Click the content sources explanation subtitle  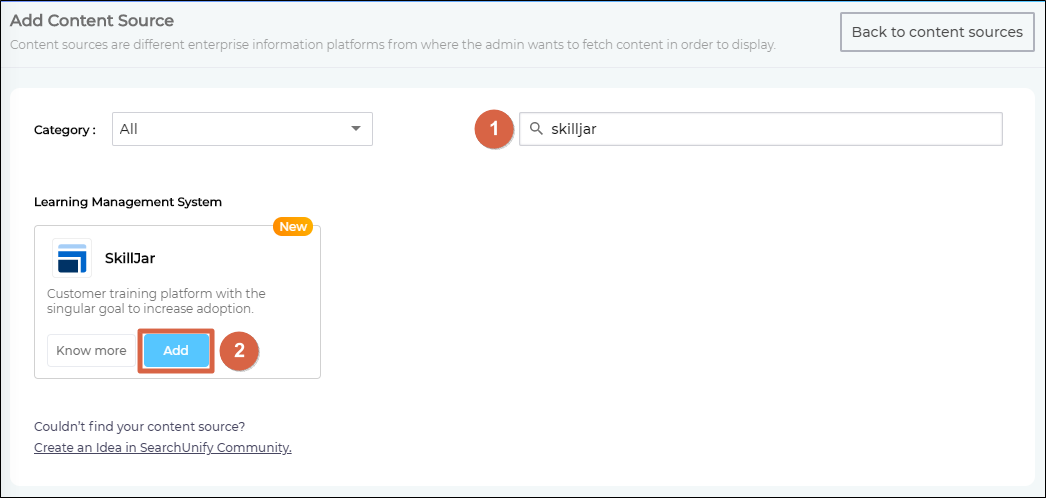click(x=392, y=45)
